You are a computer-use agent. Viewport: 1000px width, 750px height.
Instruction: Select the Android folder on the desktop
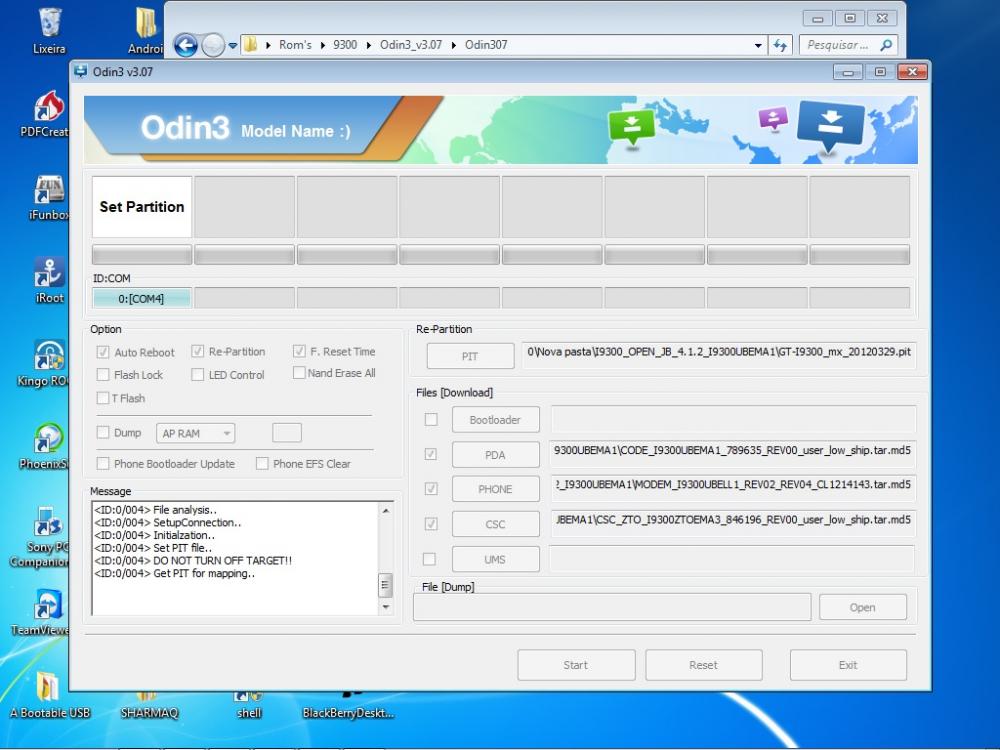tap(146, 31)
